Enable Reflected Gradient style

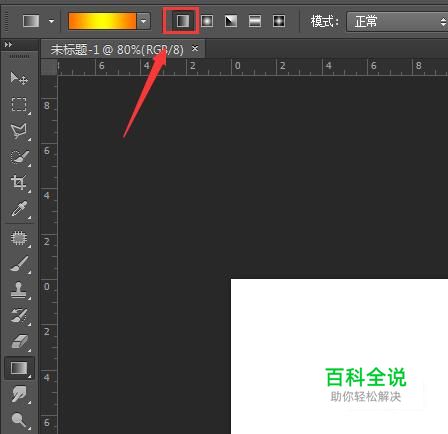[255, 21]
